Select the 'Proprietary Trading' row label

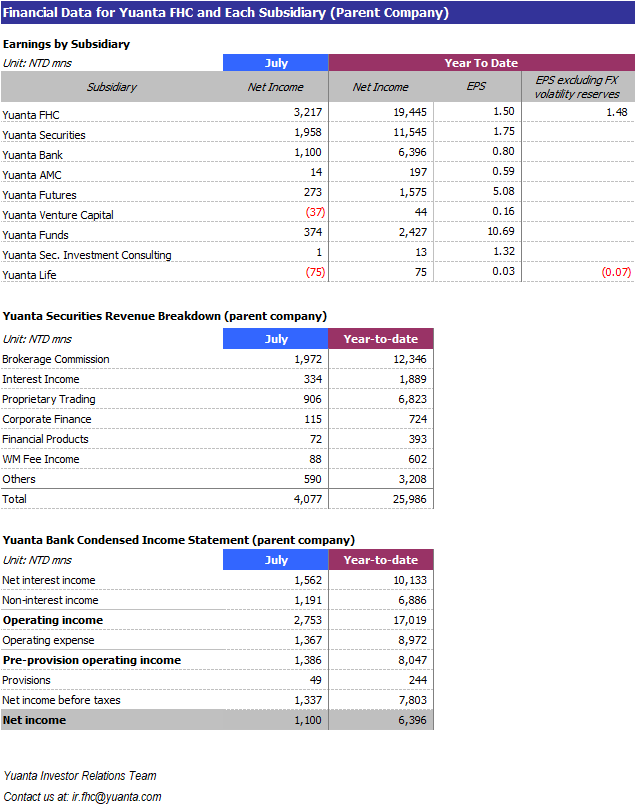49,399
